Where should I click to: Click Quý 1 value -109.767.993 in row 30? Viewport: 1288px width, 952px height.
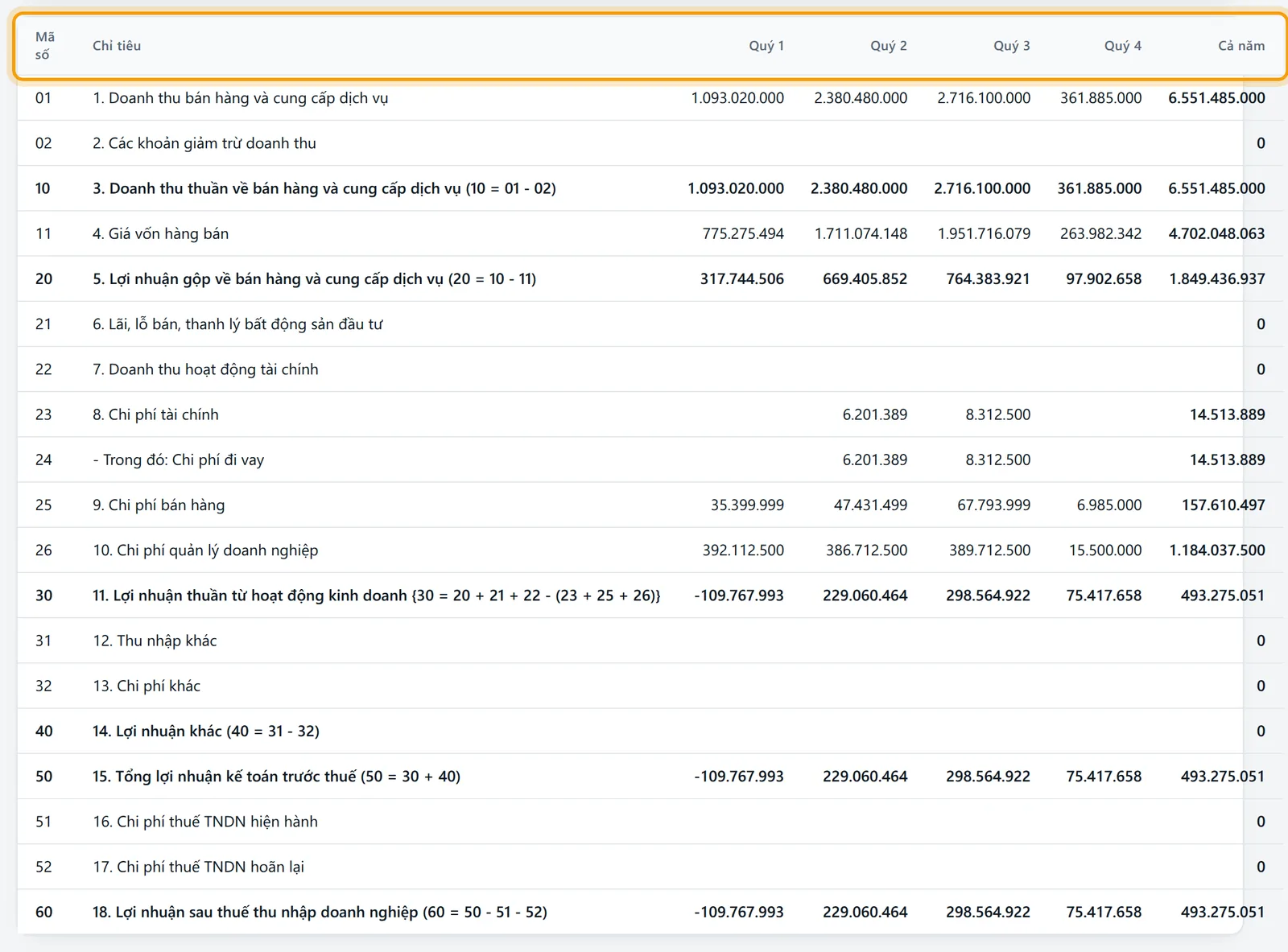[x=739, y=596]
